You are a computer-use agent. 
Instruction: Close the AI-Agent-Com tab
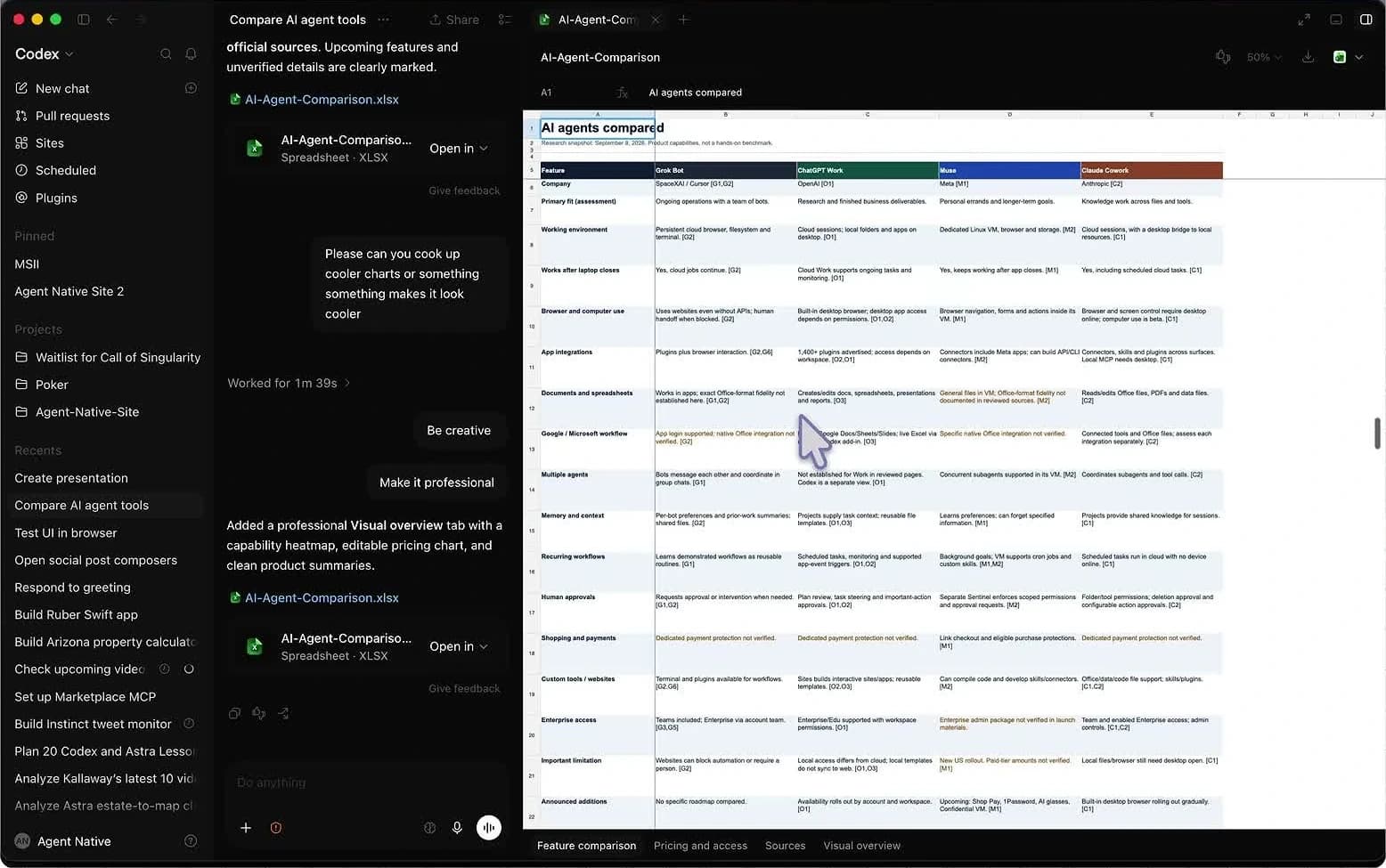coord(656,20)
